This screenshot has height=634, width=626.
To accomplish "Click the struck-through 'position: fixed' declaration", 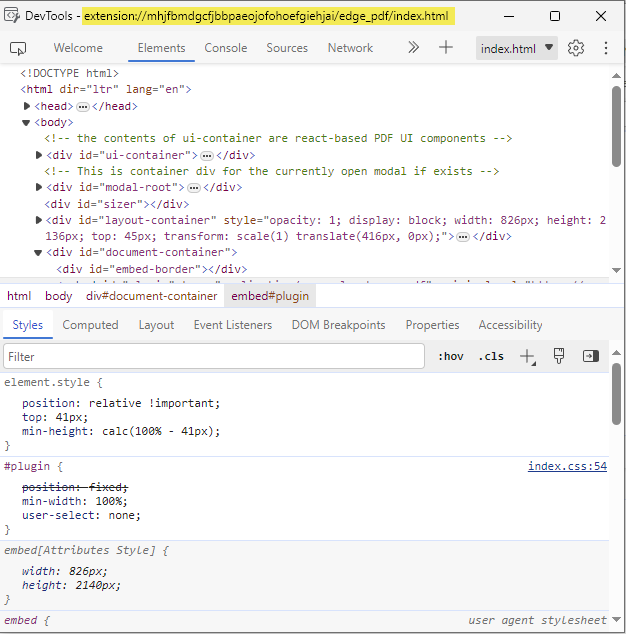I will (x=75, y=487).
